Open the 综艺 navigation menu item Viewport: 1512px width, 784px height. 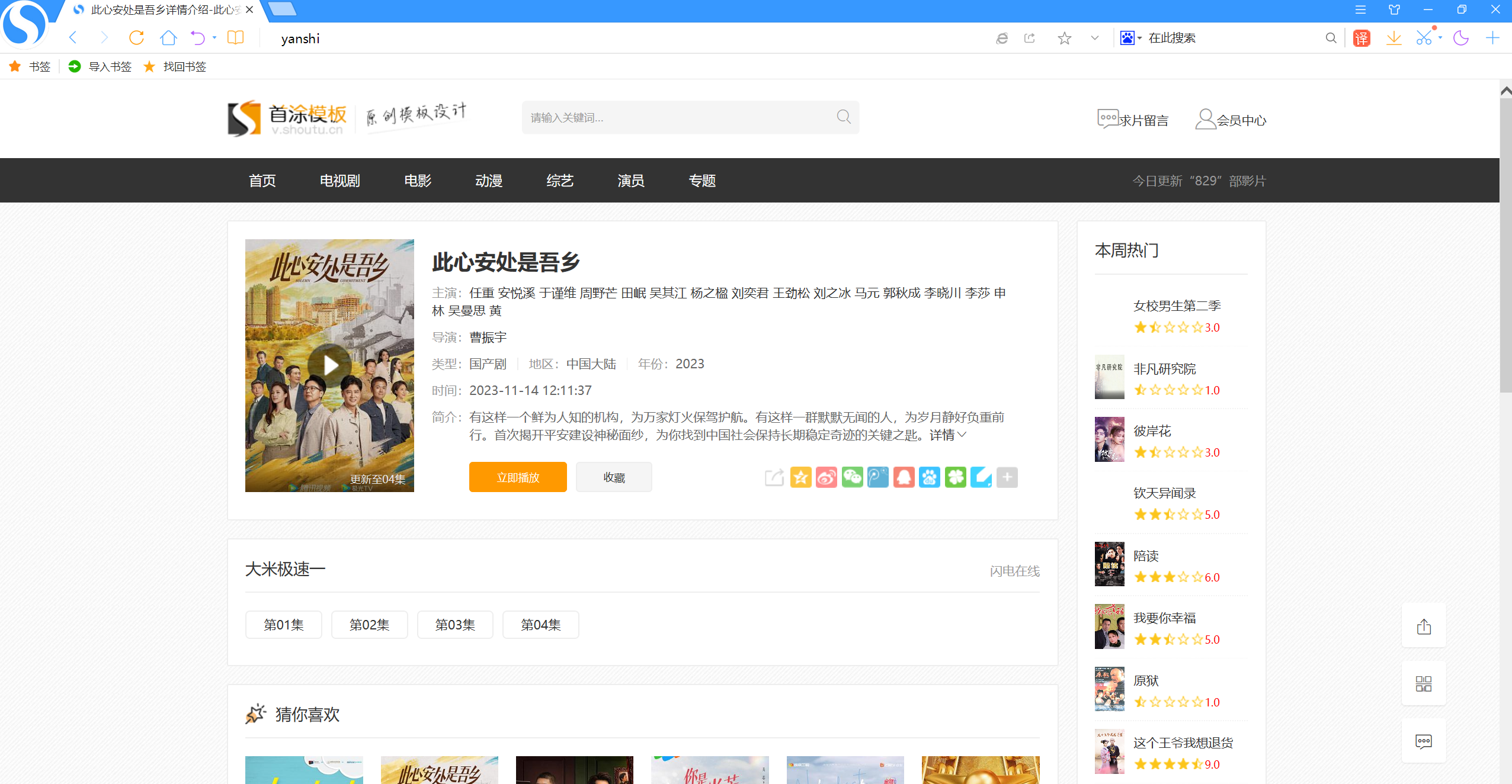[x=559, y=181]
